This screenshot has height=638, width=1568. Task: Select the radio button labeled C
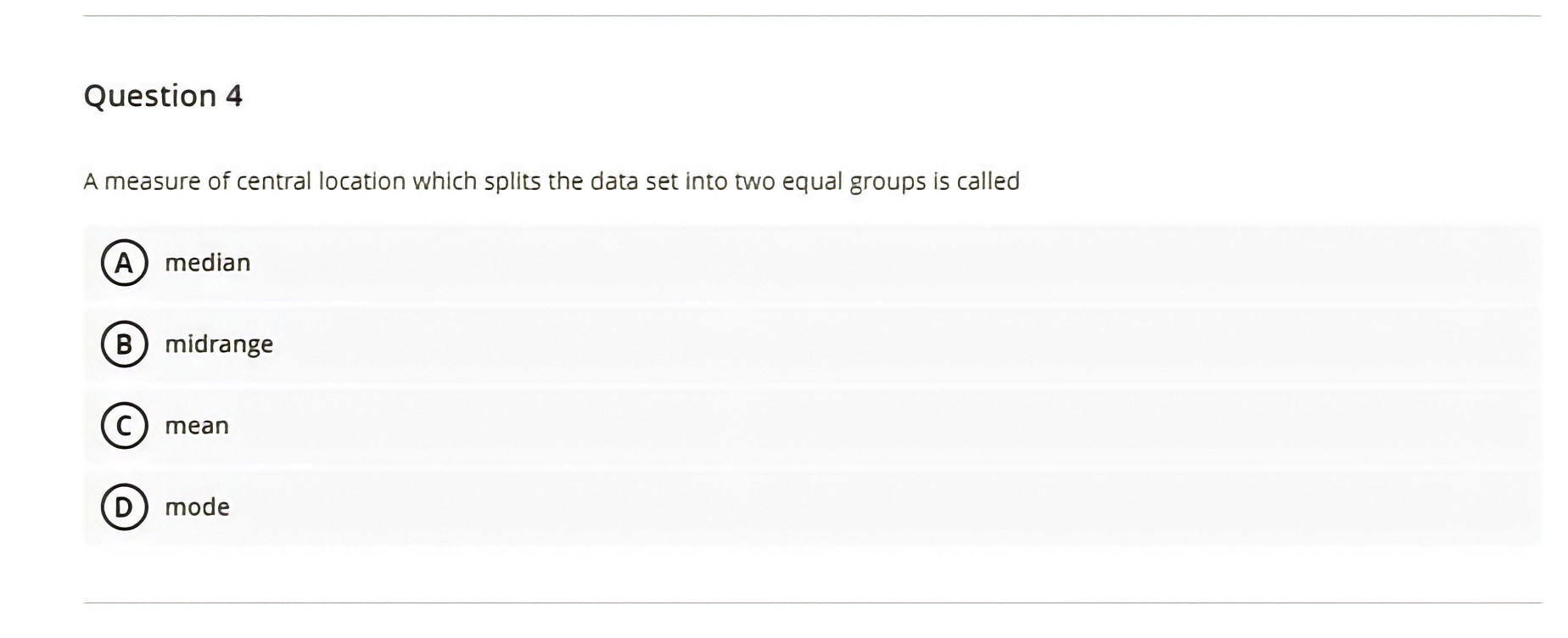click(123, 425)
